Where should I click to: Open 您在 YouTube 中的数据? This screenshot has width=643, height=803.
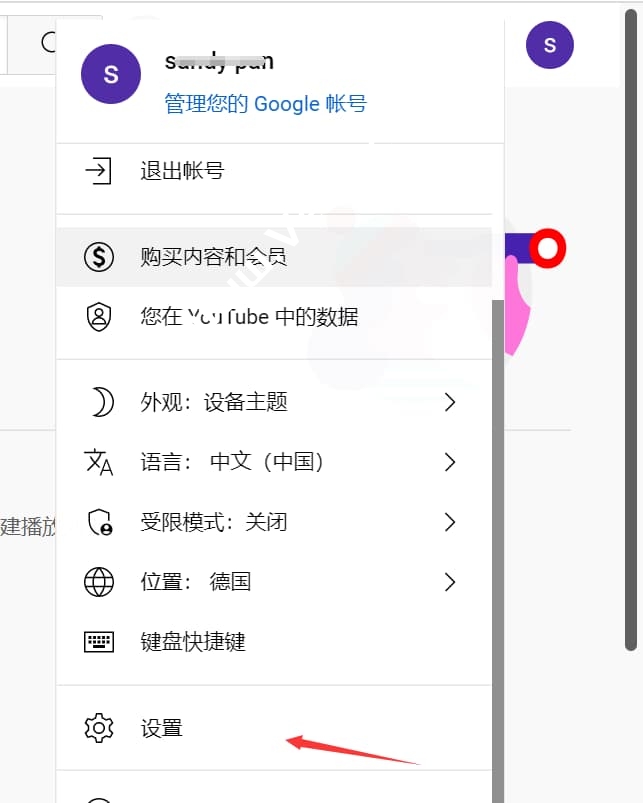pyautogui.click(x=274, y=317)
